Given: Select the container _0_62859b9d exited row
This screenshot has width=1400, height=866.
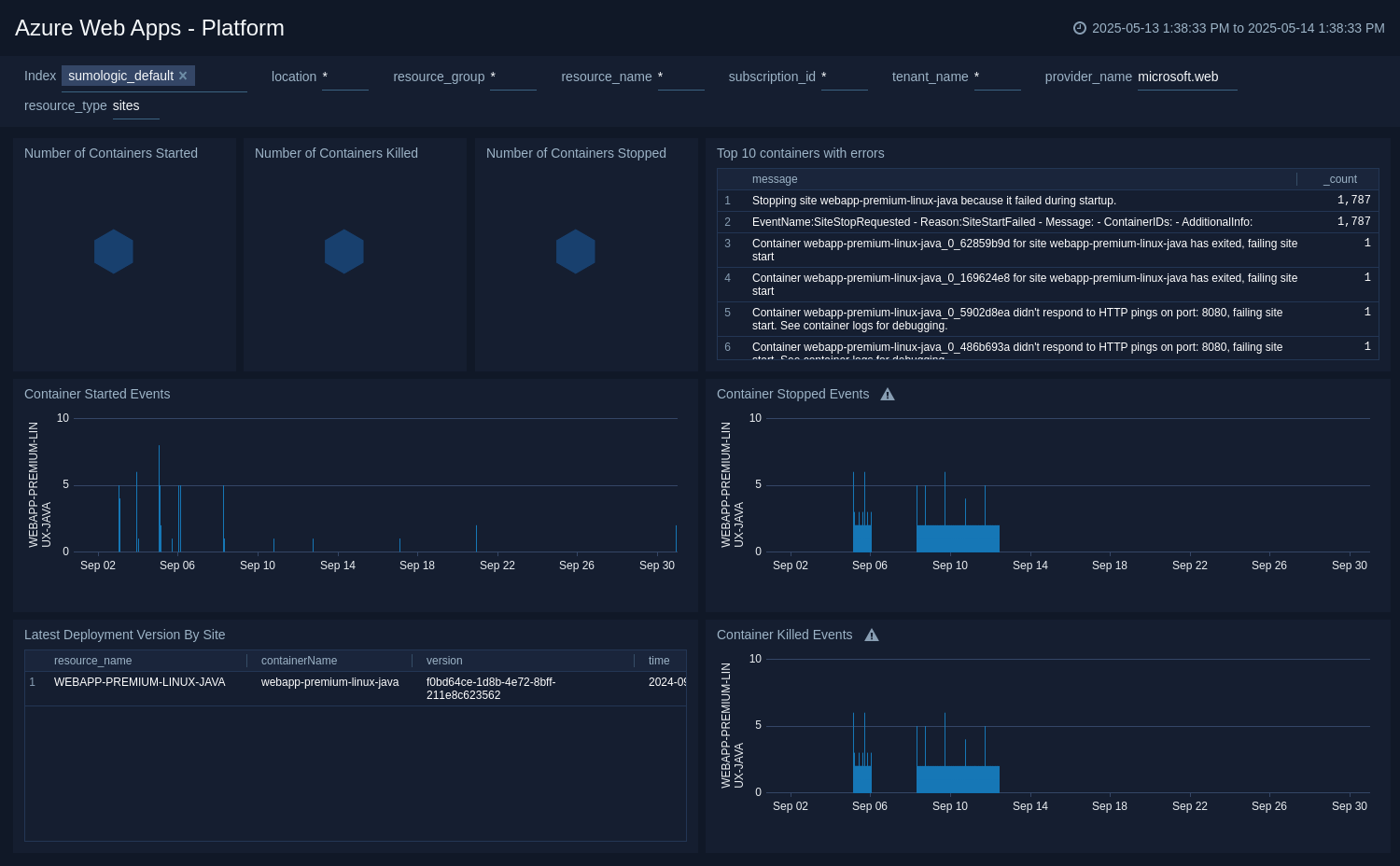Looking at the screenshot, I should [x=1048, y=250].
